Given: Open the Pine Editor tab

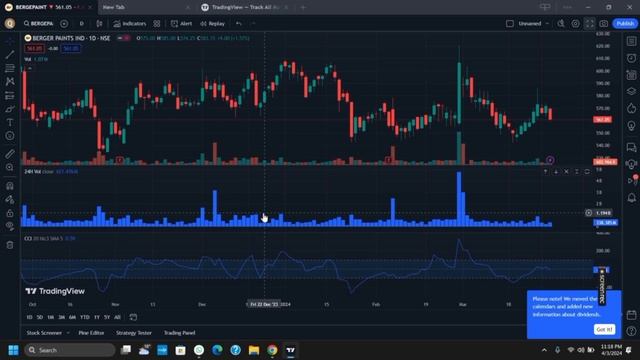Looking at the screenshot, I should tap(91, 333).
